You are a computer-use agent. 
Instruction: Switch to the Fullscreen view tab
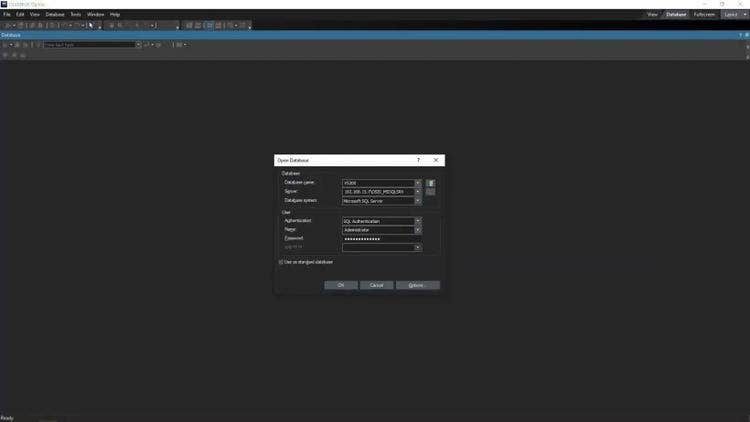click(704, 15)
